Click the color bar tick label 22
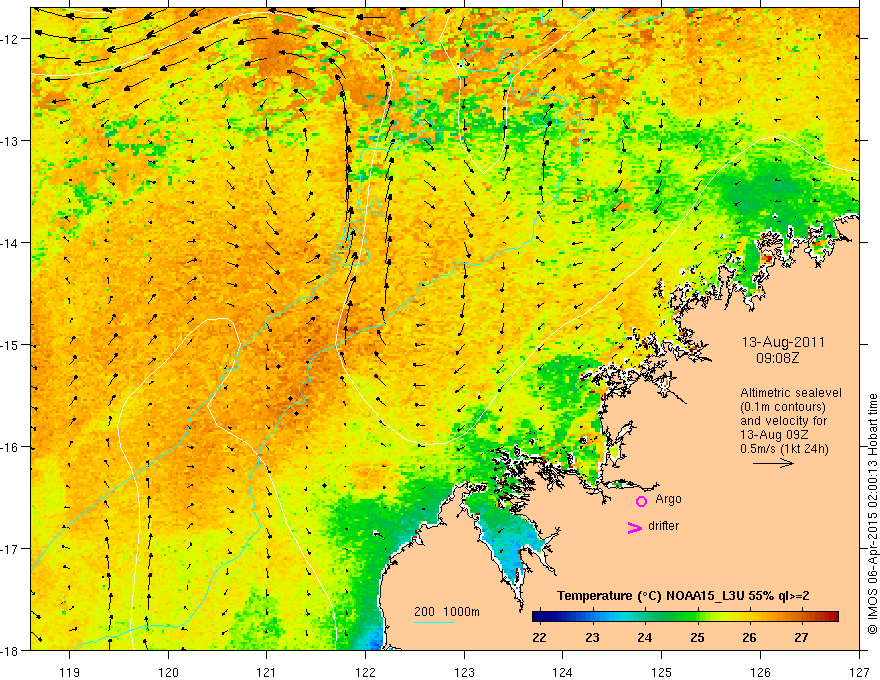The height and width of the screenshot is (680, 880). pos(539,637)
